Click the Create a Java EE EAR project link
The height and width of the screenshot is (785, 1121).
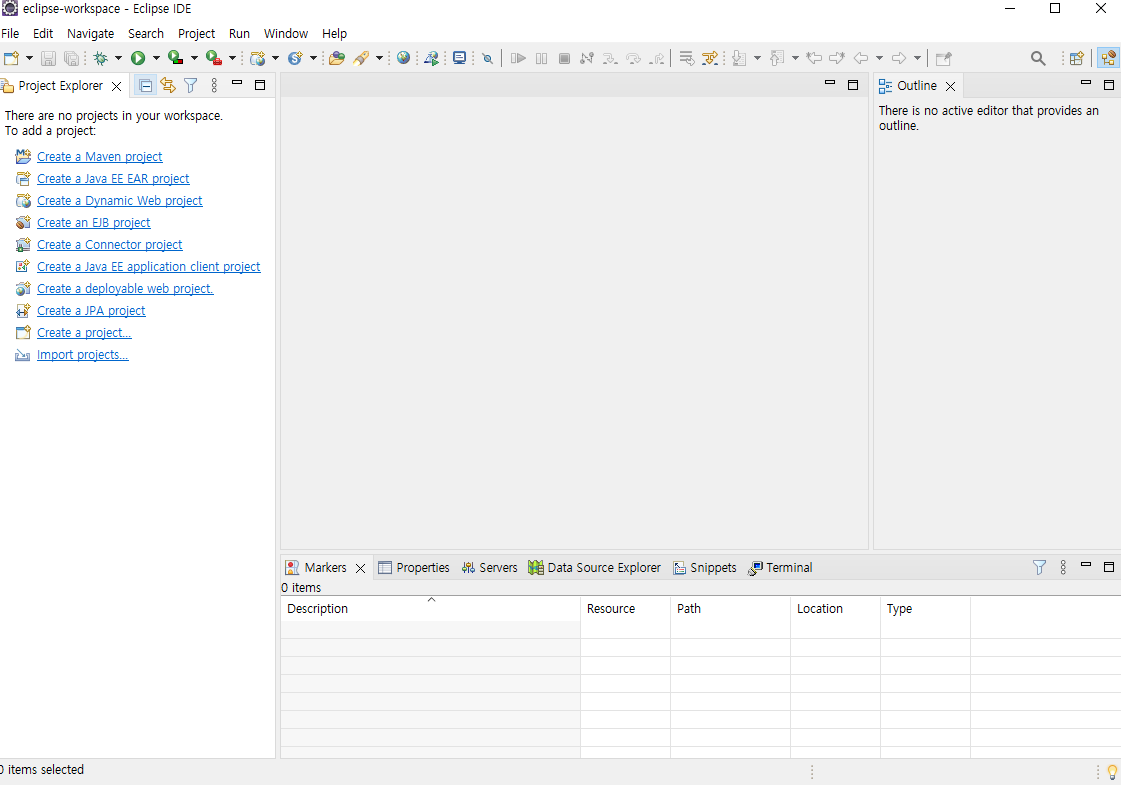pos(113,179)
